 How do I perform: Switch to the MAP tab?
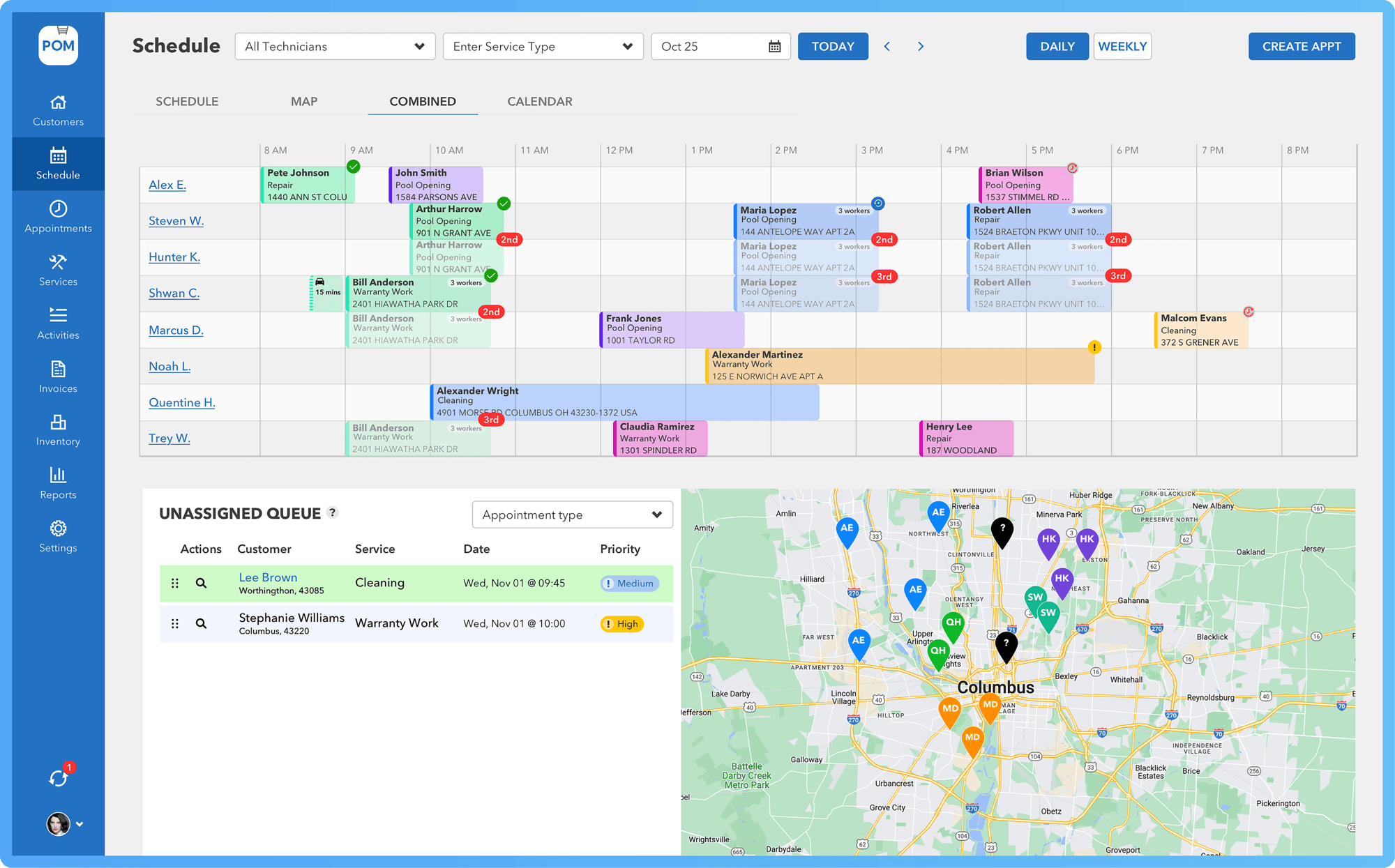point(304,101)
